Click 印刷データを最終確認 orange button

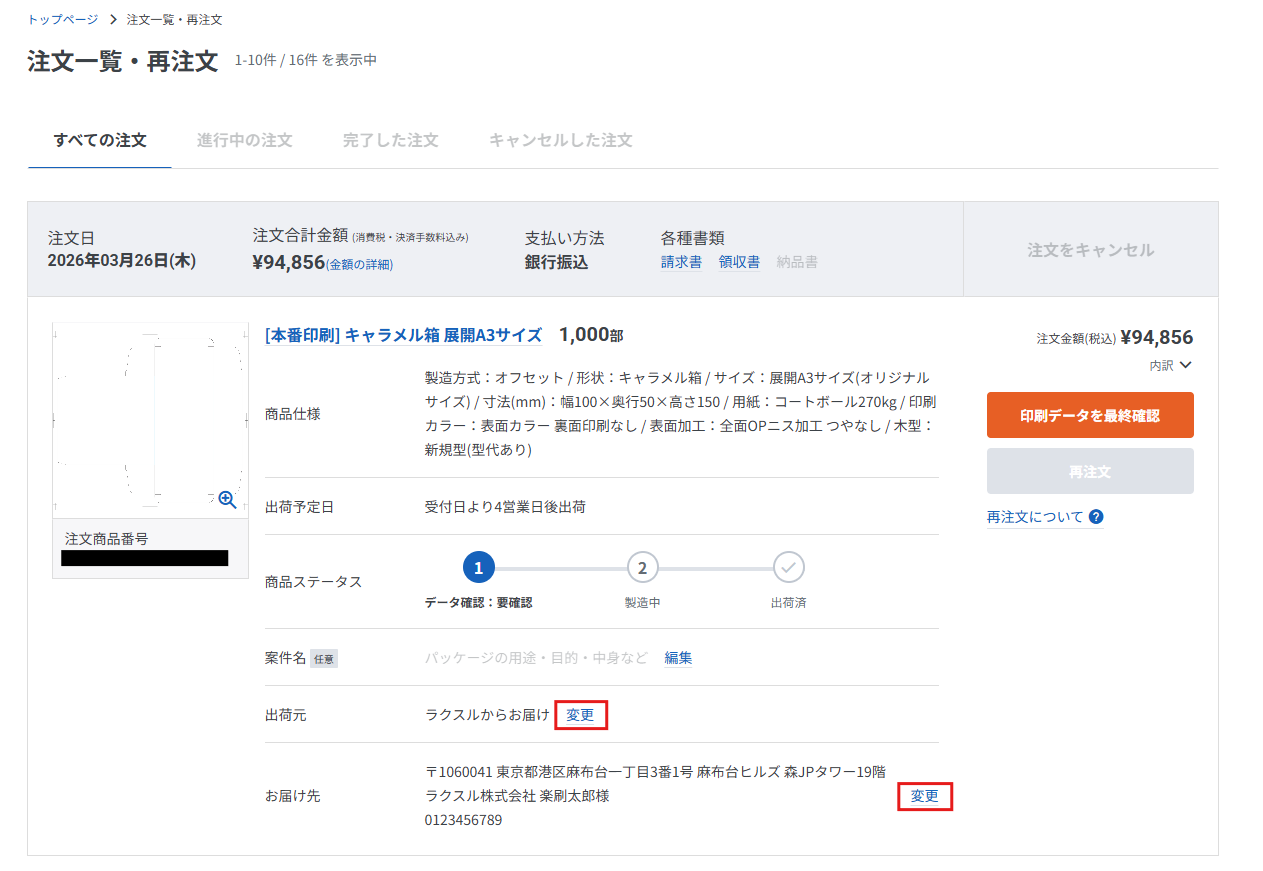1090,415
